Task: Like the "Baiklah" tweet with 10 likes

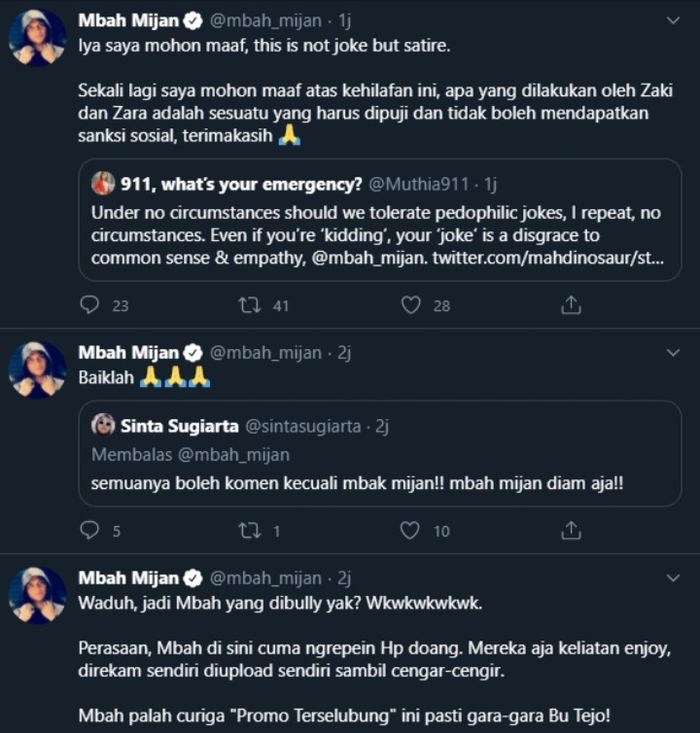Action: pyautogui.click(x=411, y=530)
